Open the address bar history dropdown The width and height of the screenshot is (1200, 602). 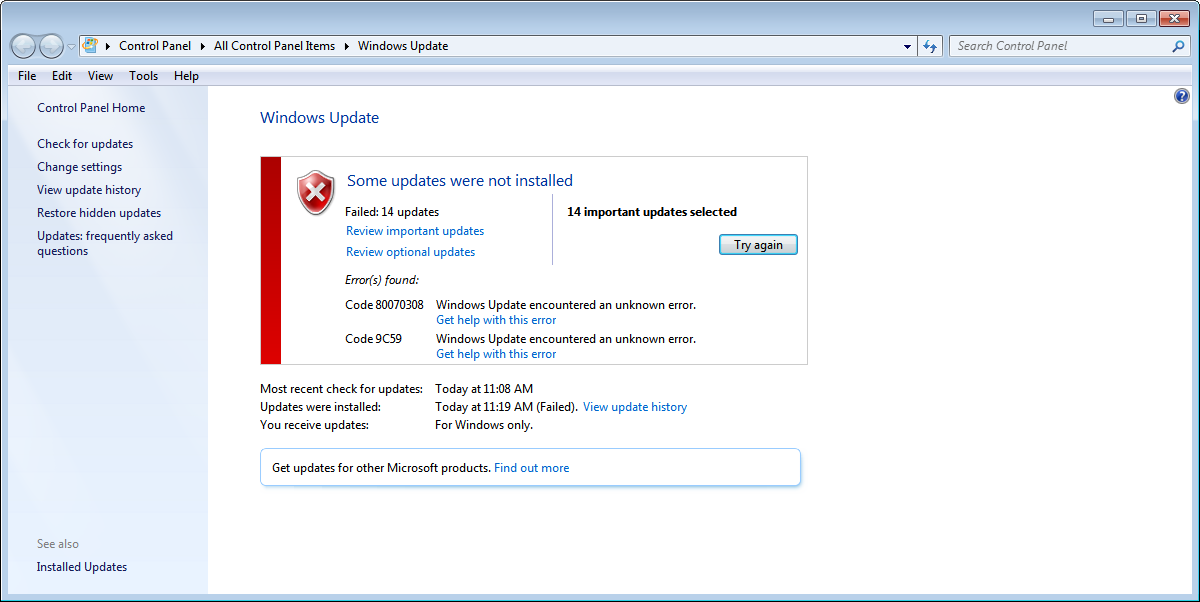907,46
